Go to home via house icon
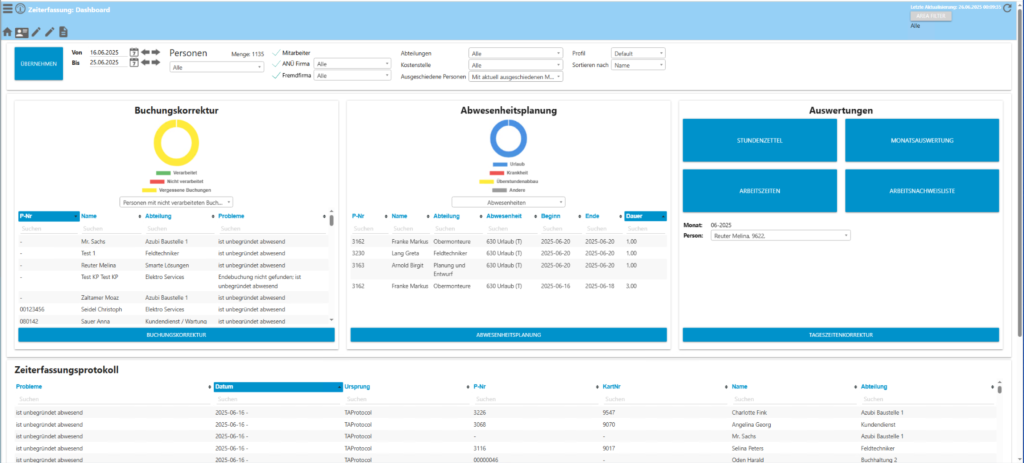The image size is (1024, 463). click(8, 32)
